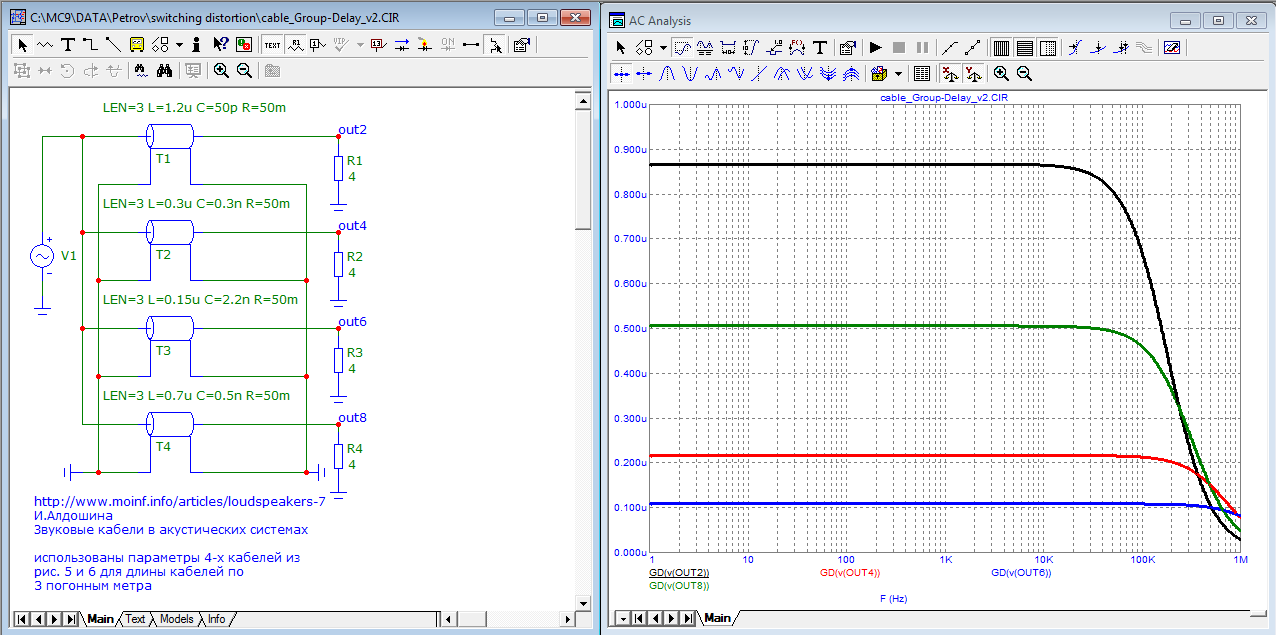Pick the Wire drawing tool
1276x635 pixels.
pyautogui.click(x=90, y=44)
